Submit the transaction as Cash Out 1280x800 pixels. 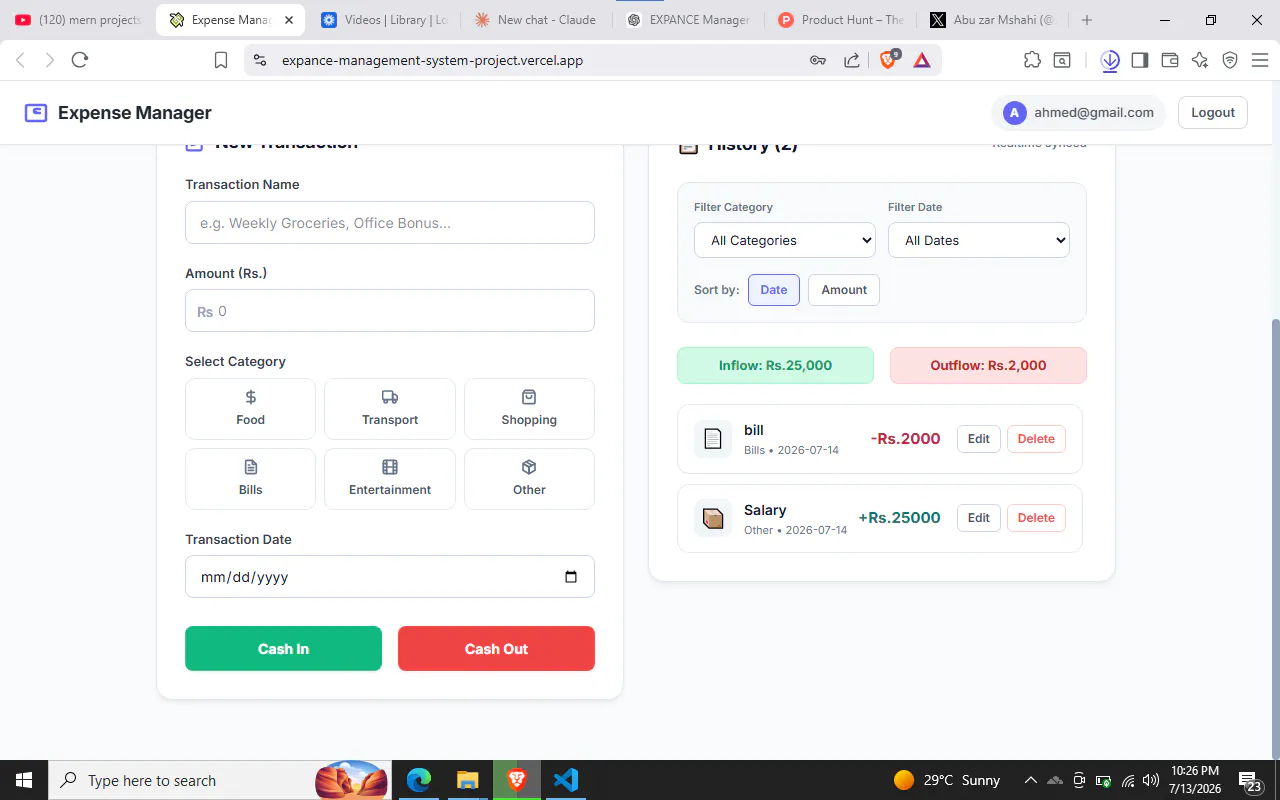click(x=496, y=648)
